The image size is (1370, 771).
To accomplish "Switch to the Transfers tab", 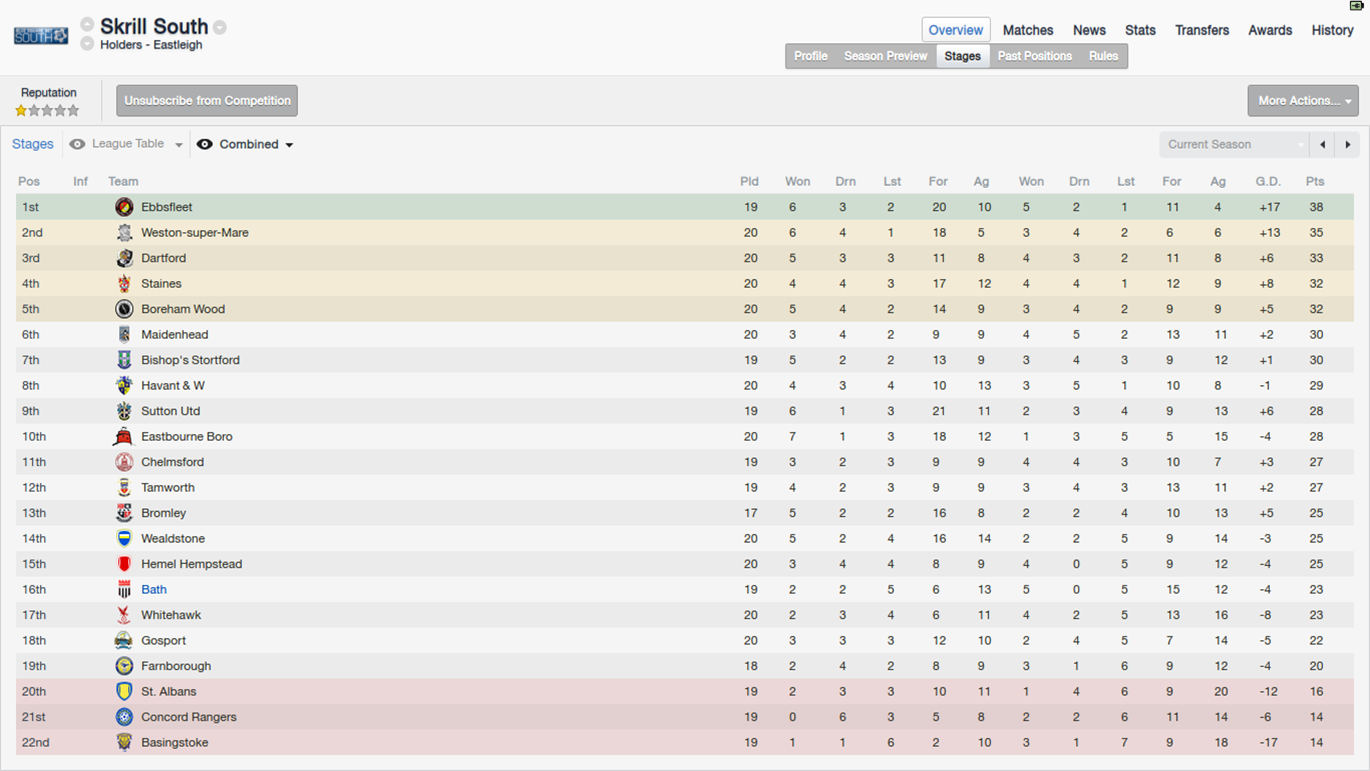I will (1201, 30).
